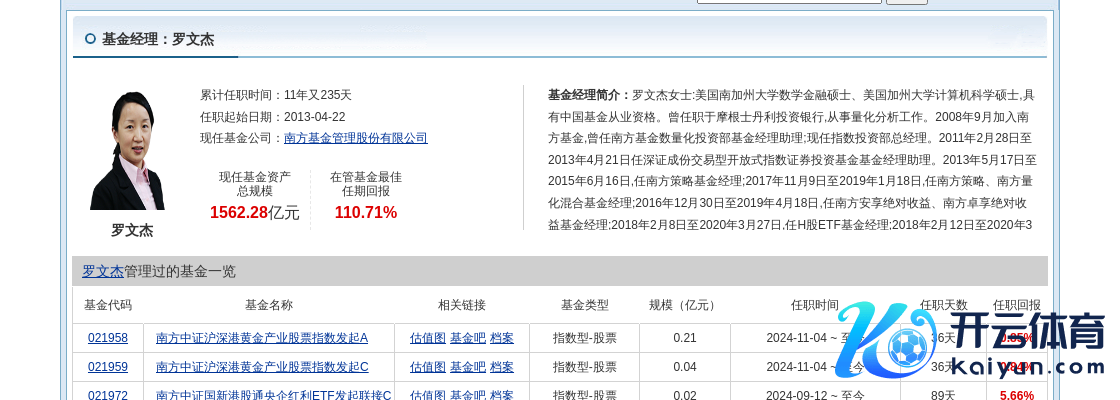View 估值图 for fund 021959
The width and height of the screenshot is (1120, 400).
(427, 367)
